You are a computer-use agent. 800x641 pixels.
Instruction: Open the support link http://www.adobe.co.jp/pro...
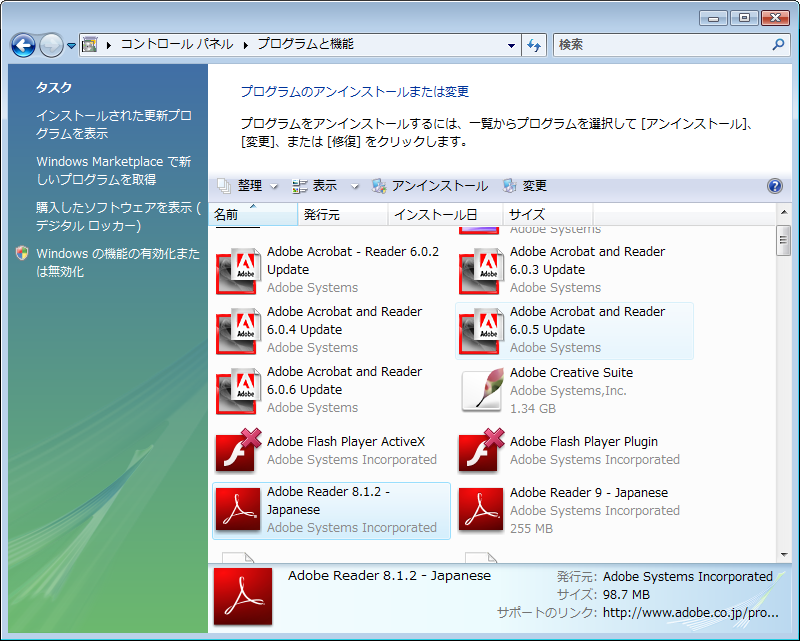tap(691, 612)
